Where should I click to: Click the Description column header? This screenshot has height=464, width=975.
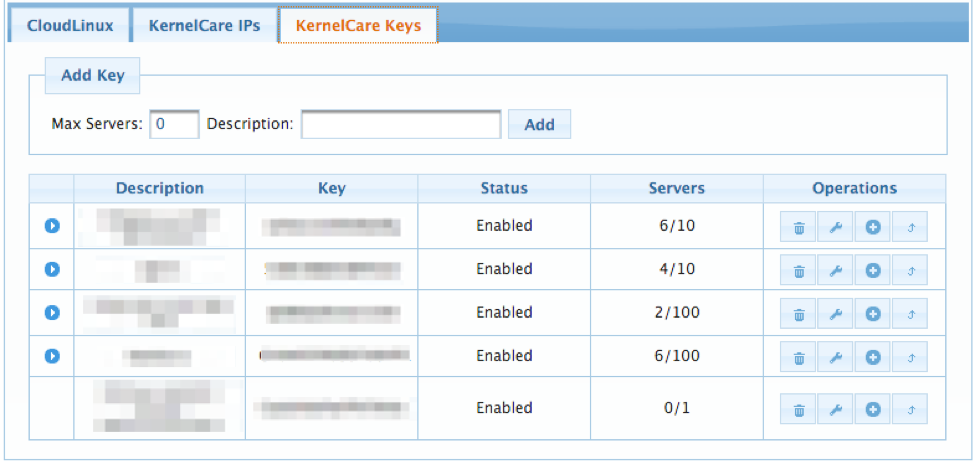pyautogui.click(x=160, y=188)
